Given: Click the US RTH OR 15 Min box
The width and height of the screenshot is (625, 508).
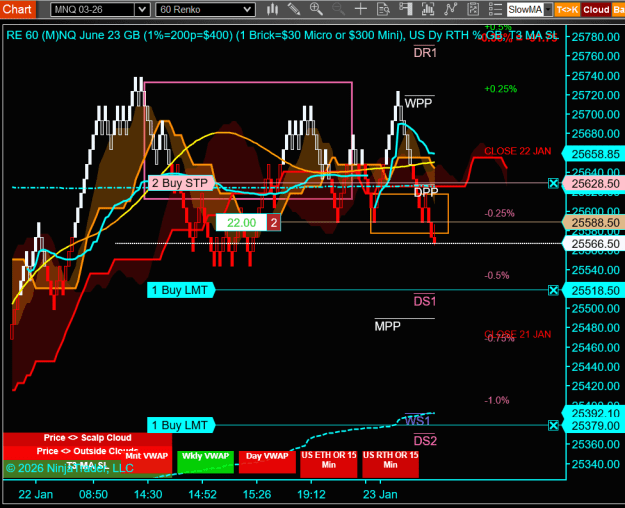Looking at the screenshot, I should click(x=390, y=463).
